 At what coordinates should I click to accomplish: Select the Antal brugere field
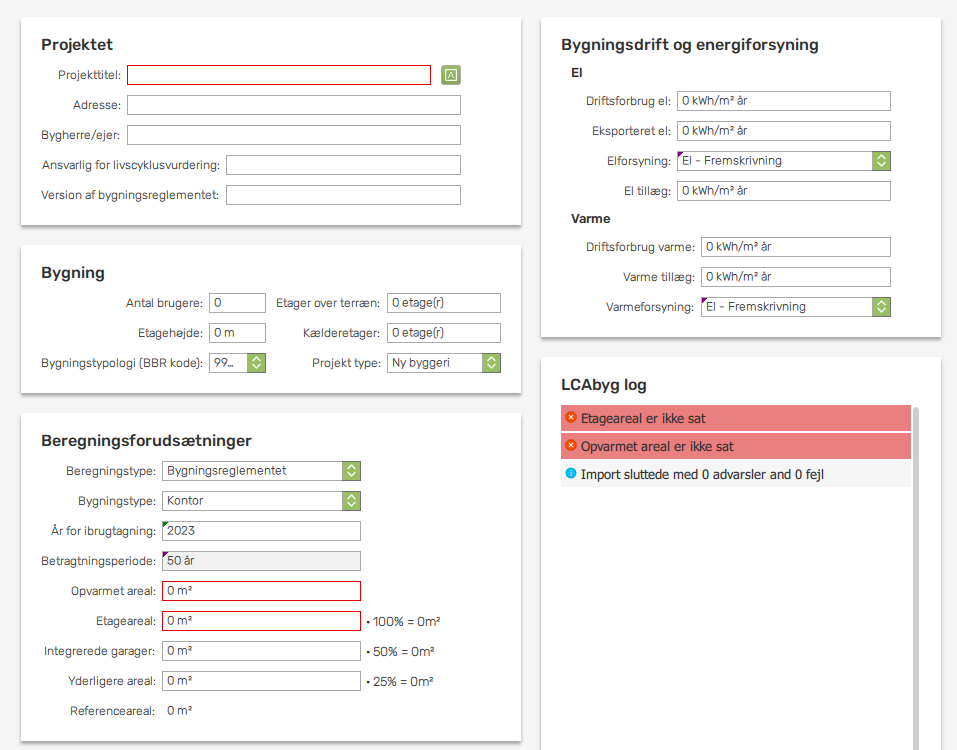point(237,303)
